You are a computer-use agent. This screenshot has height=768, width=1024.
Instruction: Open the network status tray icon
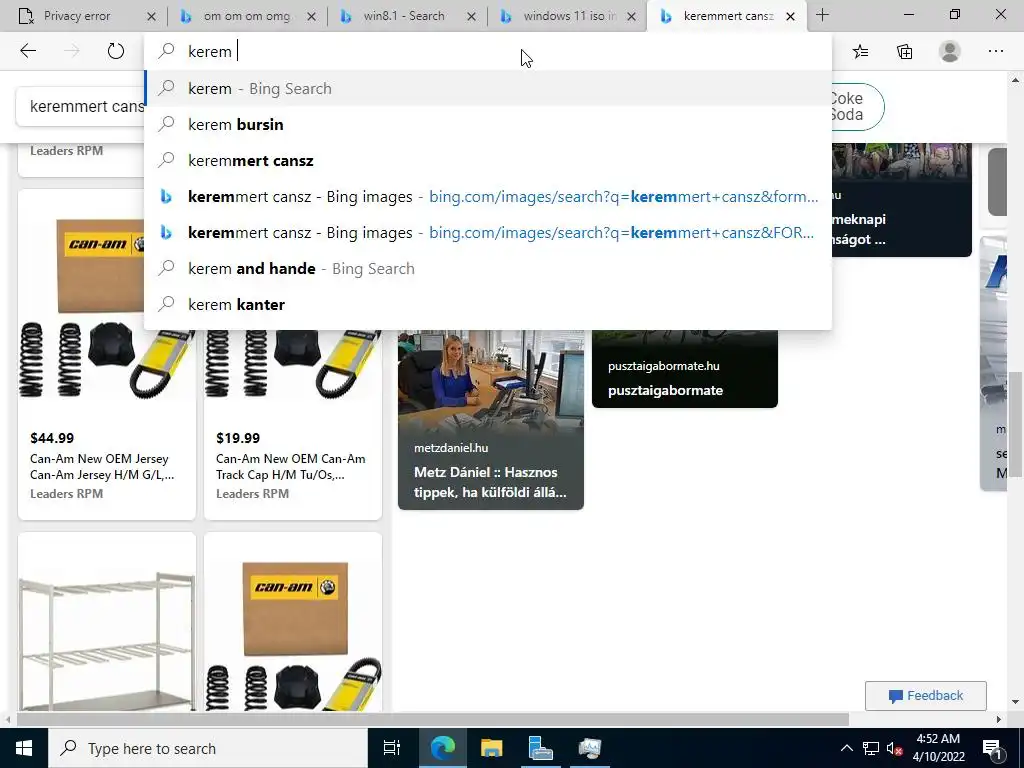(x=871, y=748)
